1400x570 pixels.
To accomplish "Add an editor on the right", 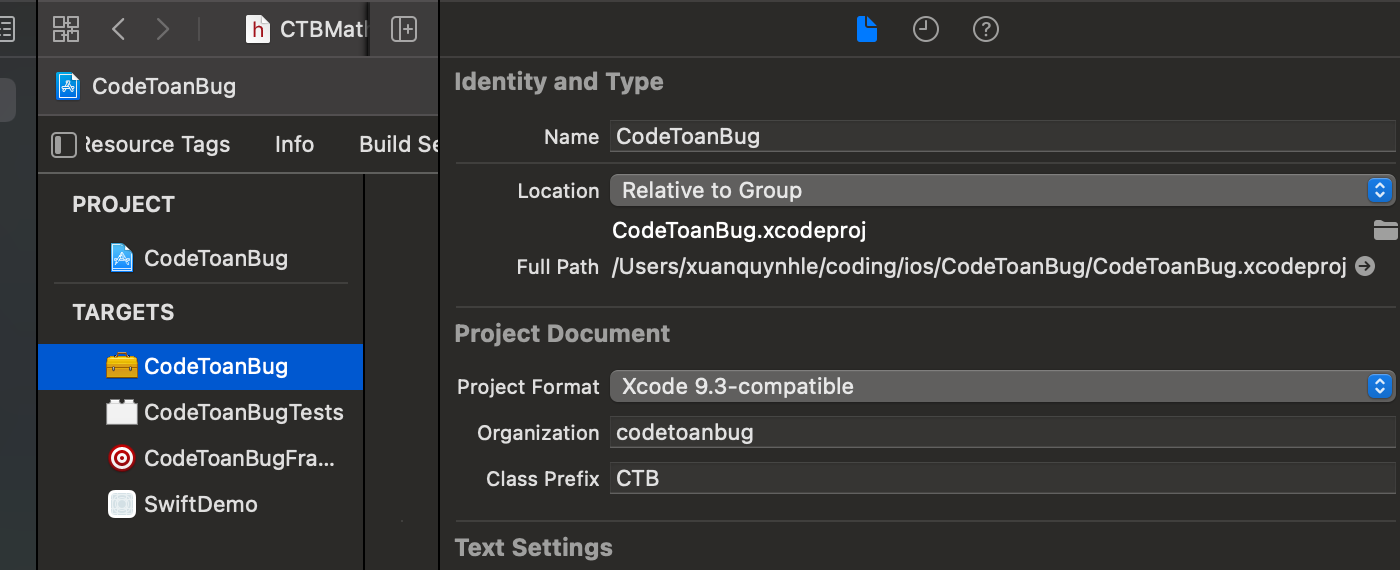I will click(404, 29).
